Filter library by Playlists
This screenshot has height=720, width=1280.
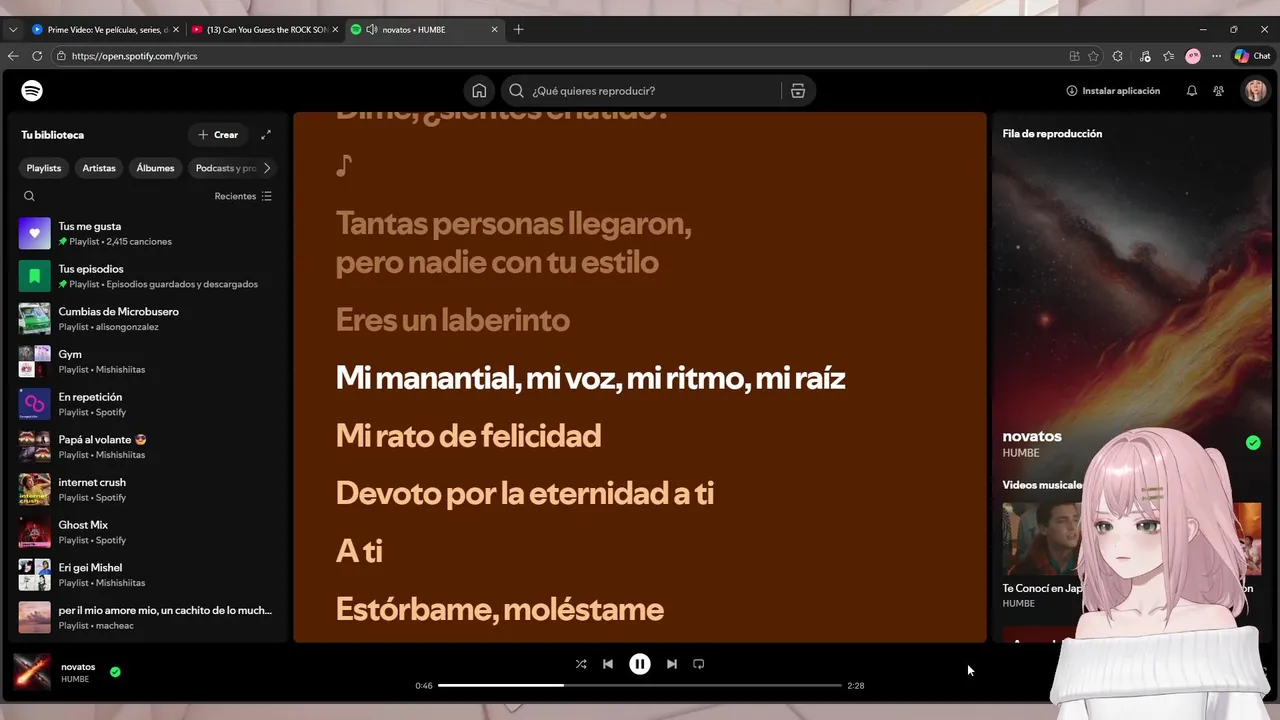[x=44, y=168]
